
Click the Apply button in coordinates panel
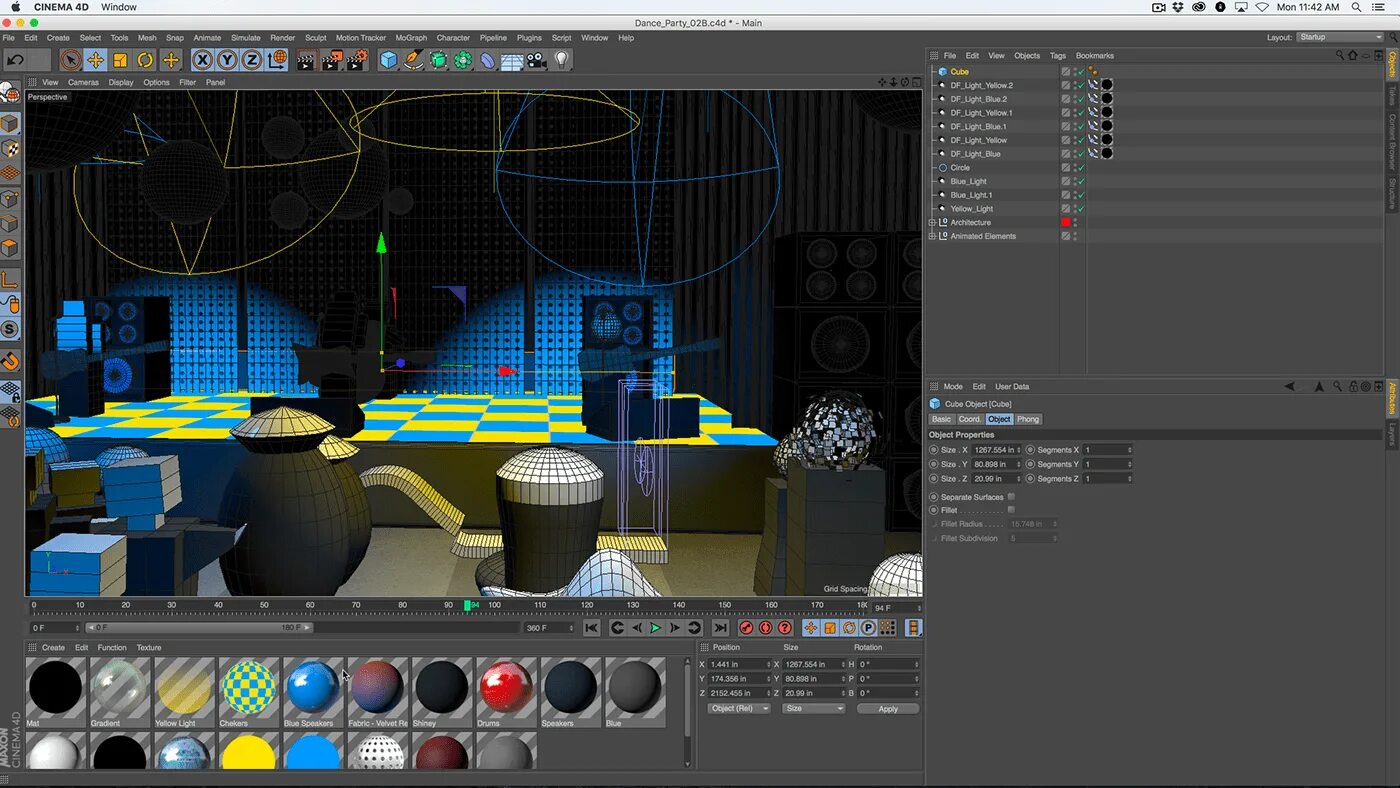click(888, 709)
